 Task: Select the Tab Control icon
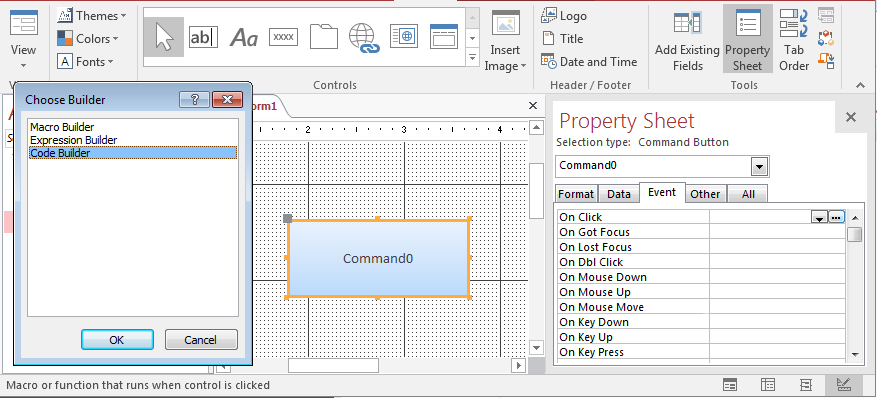(x=324, y=37)
